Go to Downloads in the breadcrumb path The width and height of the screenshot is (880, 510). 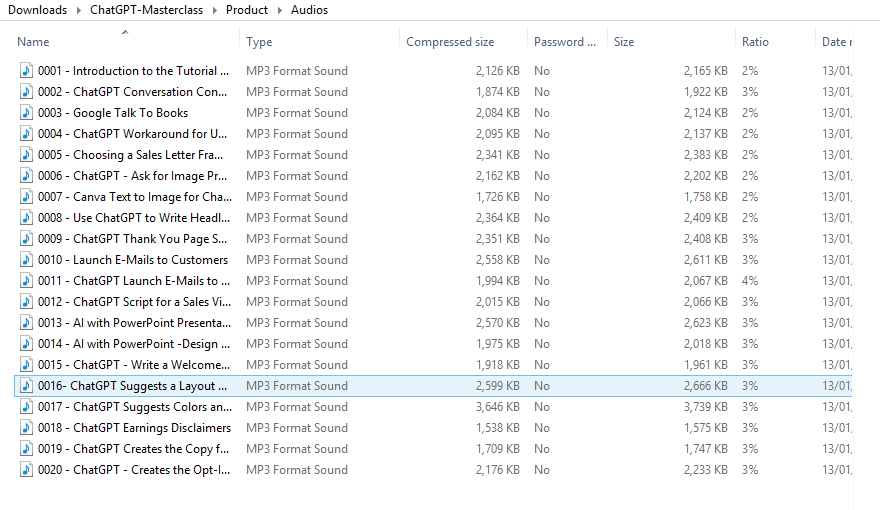coord(37,10)
